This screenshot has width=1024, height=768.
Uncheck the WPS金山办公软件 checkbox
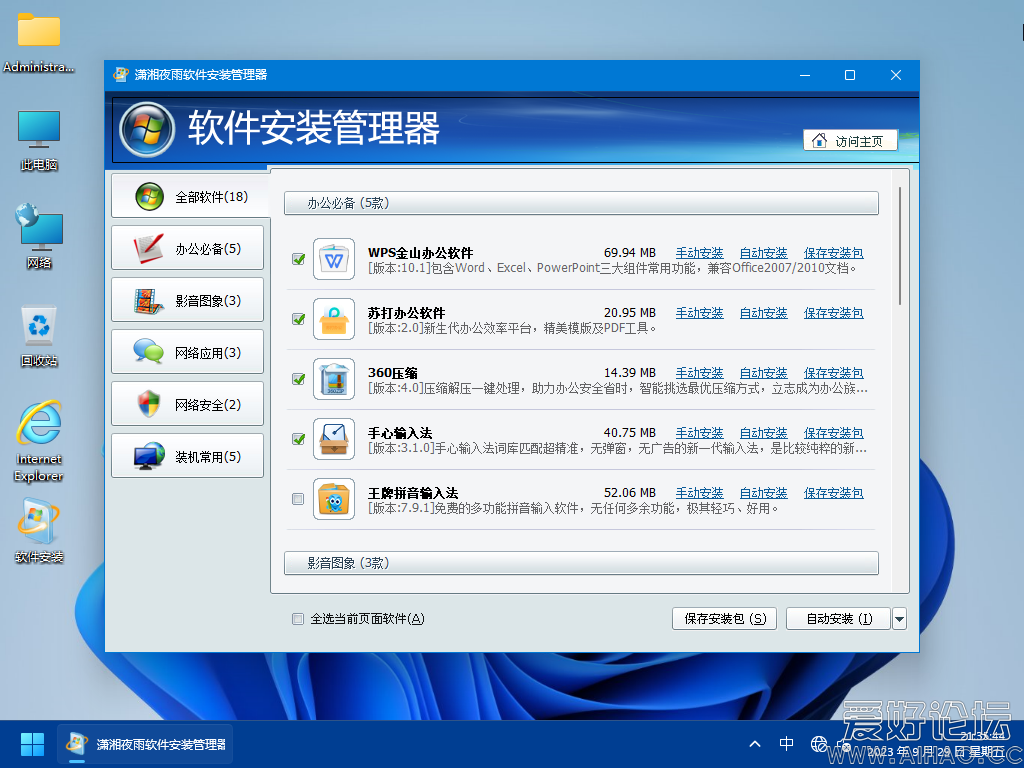[297, 258]
